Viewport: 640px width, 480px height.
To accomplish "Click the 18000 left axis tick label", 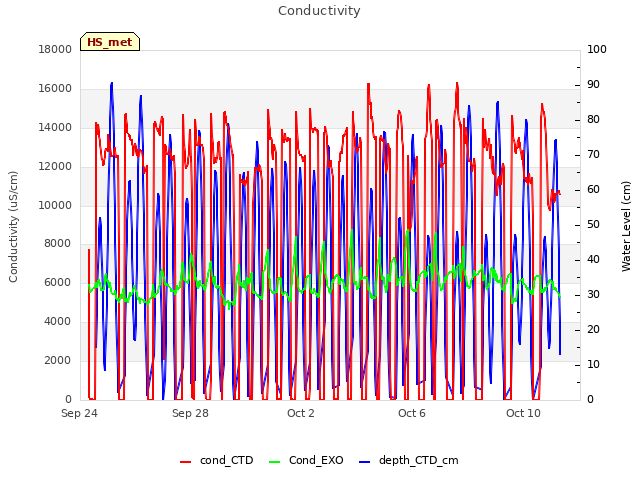I will pos(55,49).
